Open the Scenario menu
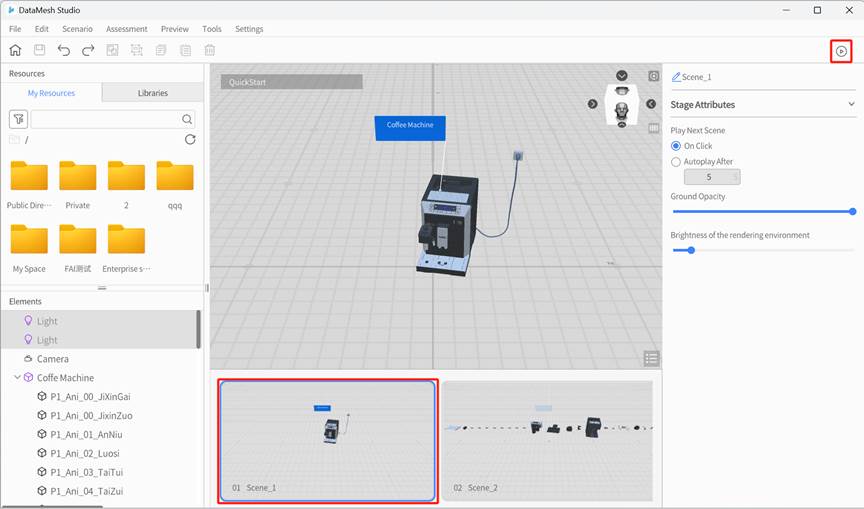 [x=77, y=29]
